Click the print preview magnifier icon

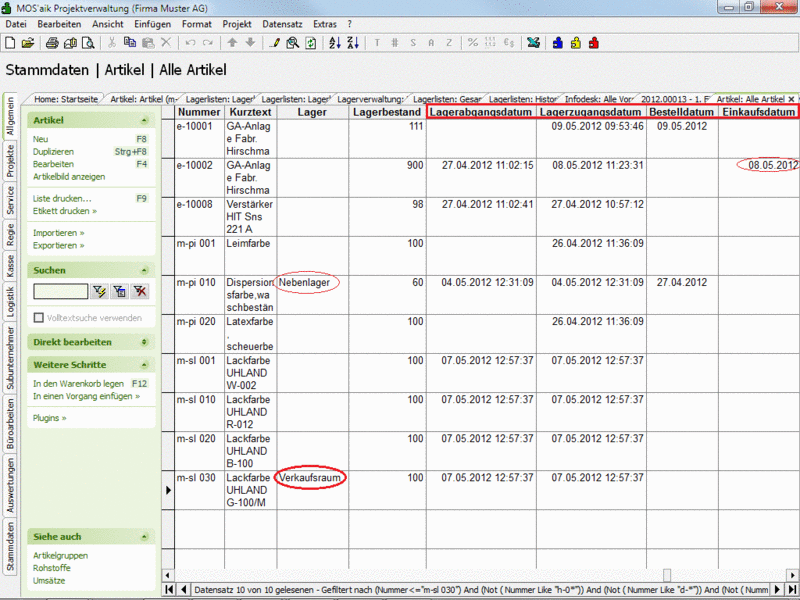click(x=88, y=43)
